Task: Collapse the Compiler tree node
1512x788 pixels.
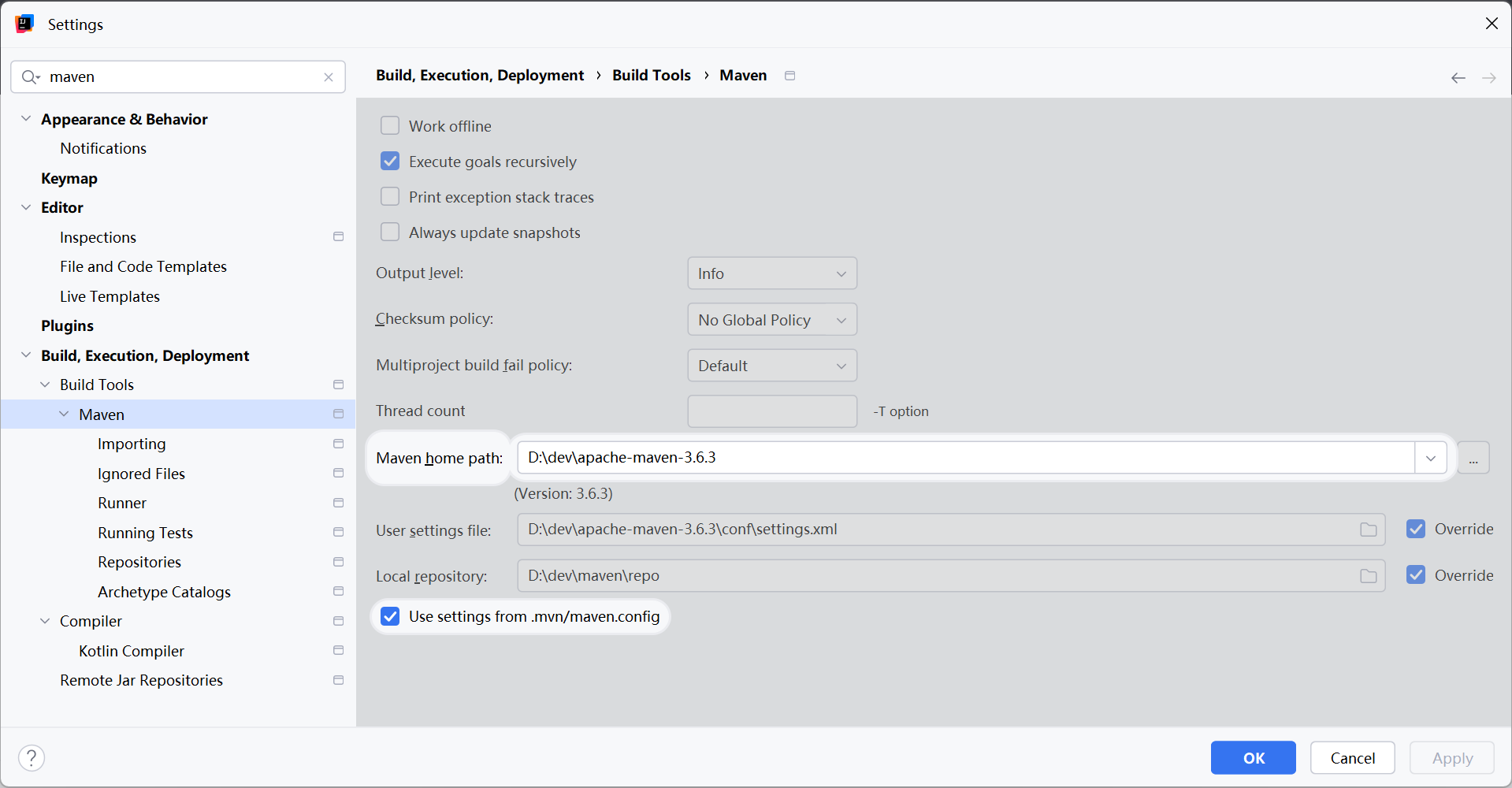Action: (45, 621)
